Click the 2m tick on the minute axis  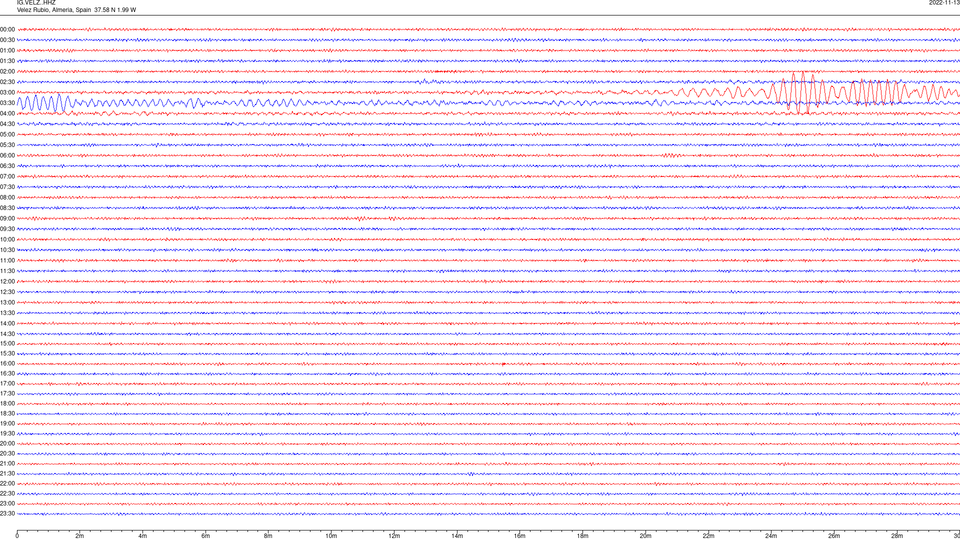(x=80, y=536)
